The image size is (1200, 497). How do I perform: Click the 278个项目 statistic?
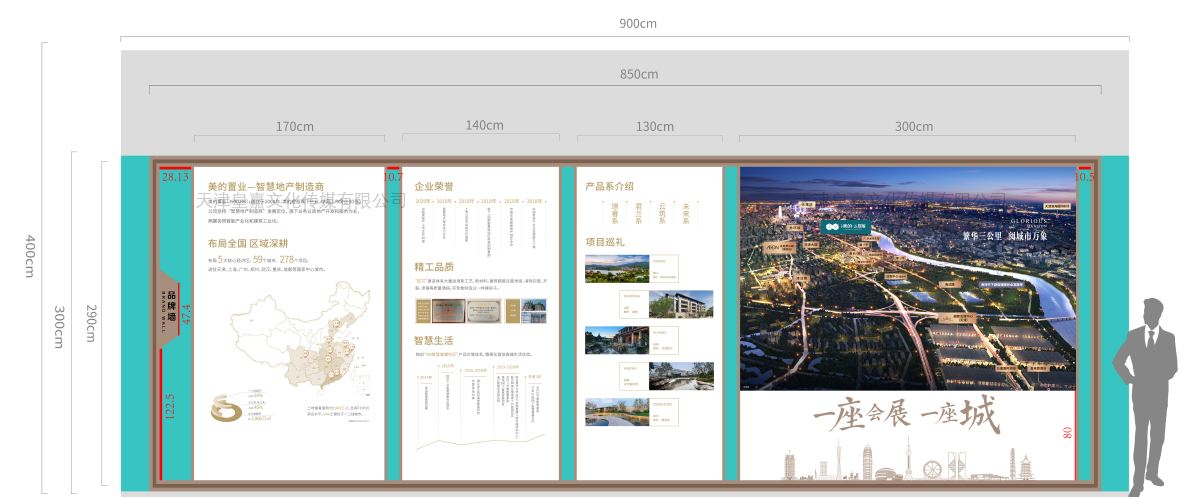[x=295, y=259]
